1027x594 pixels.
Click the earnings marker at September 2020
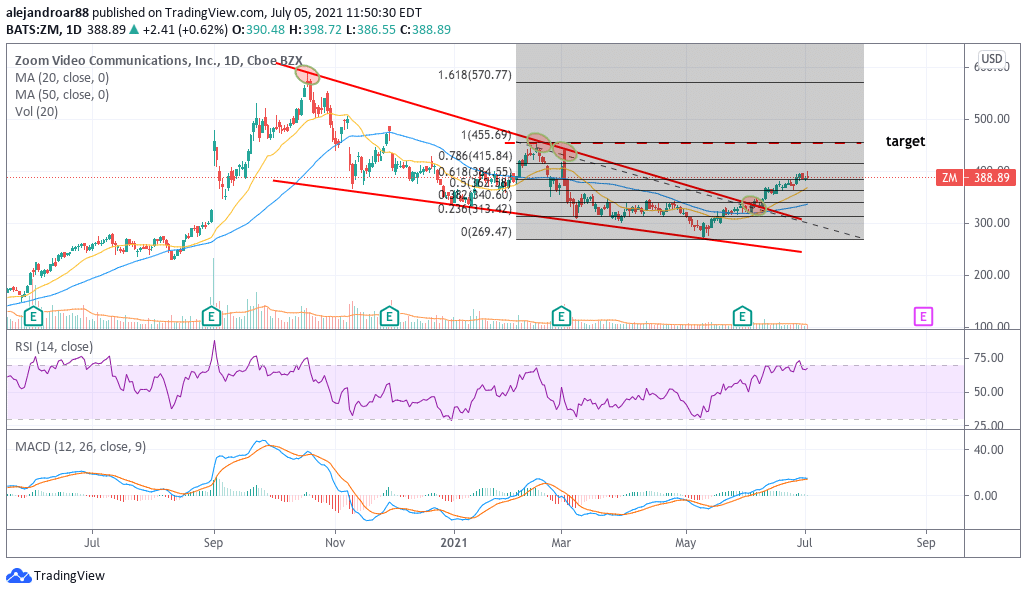tap(211, 317)
